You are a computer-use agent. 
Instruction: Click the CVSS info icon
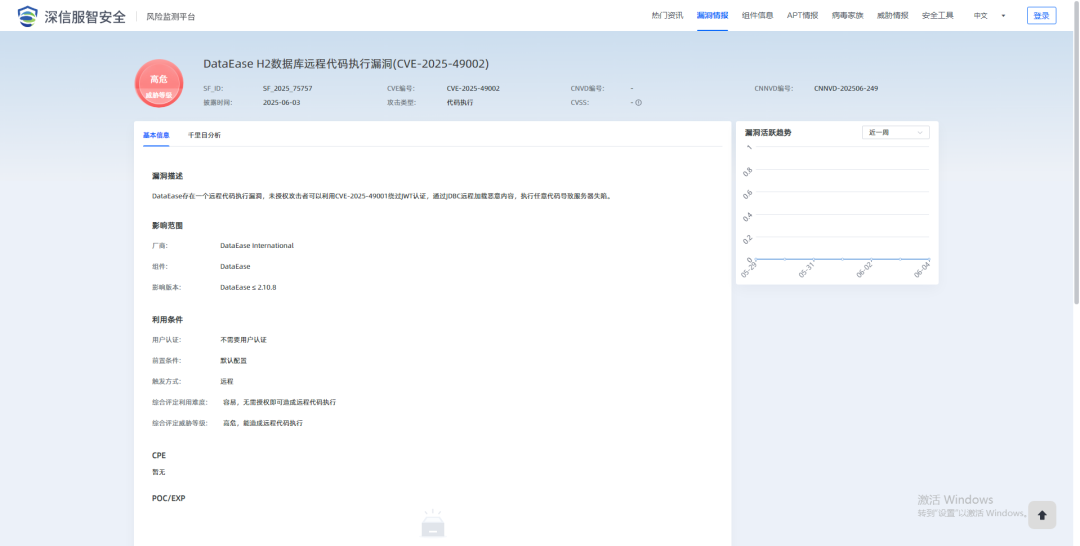638,103
